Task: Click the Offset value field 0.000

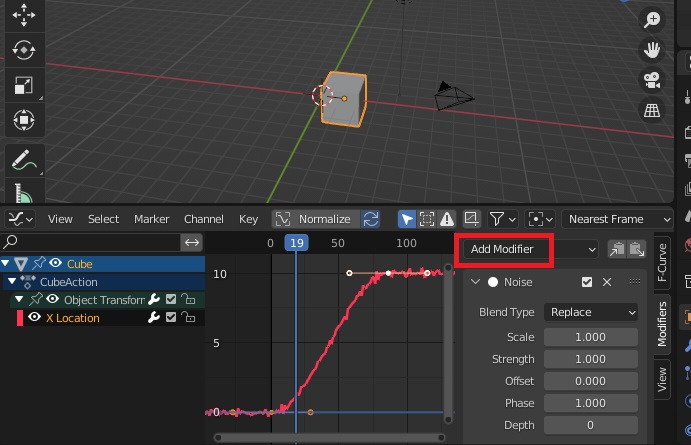Action: [591, 381]
